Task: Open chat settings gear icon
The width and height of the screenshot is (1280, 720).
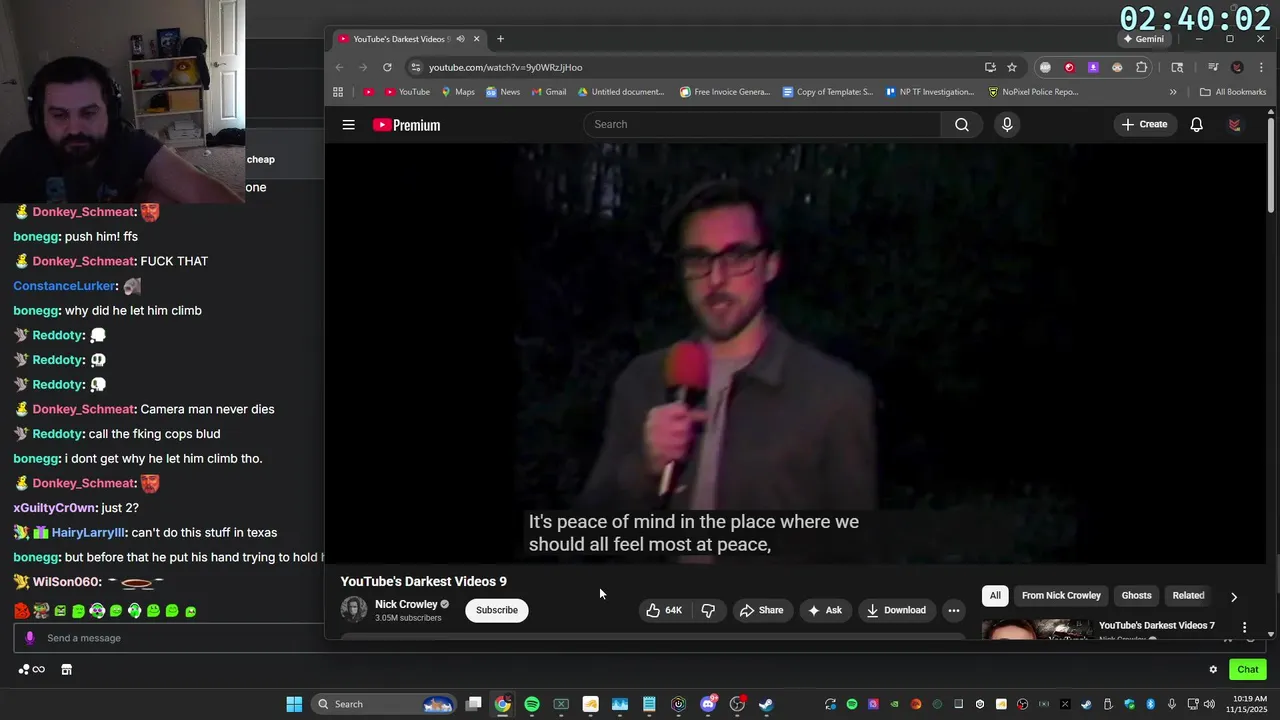Action: 1213,670
